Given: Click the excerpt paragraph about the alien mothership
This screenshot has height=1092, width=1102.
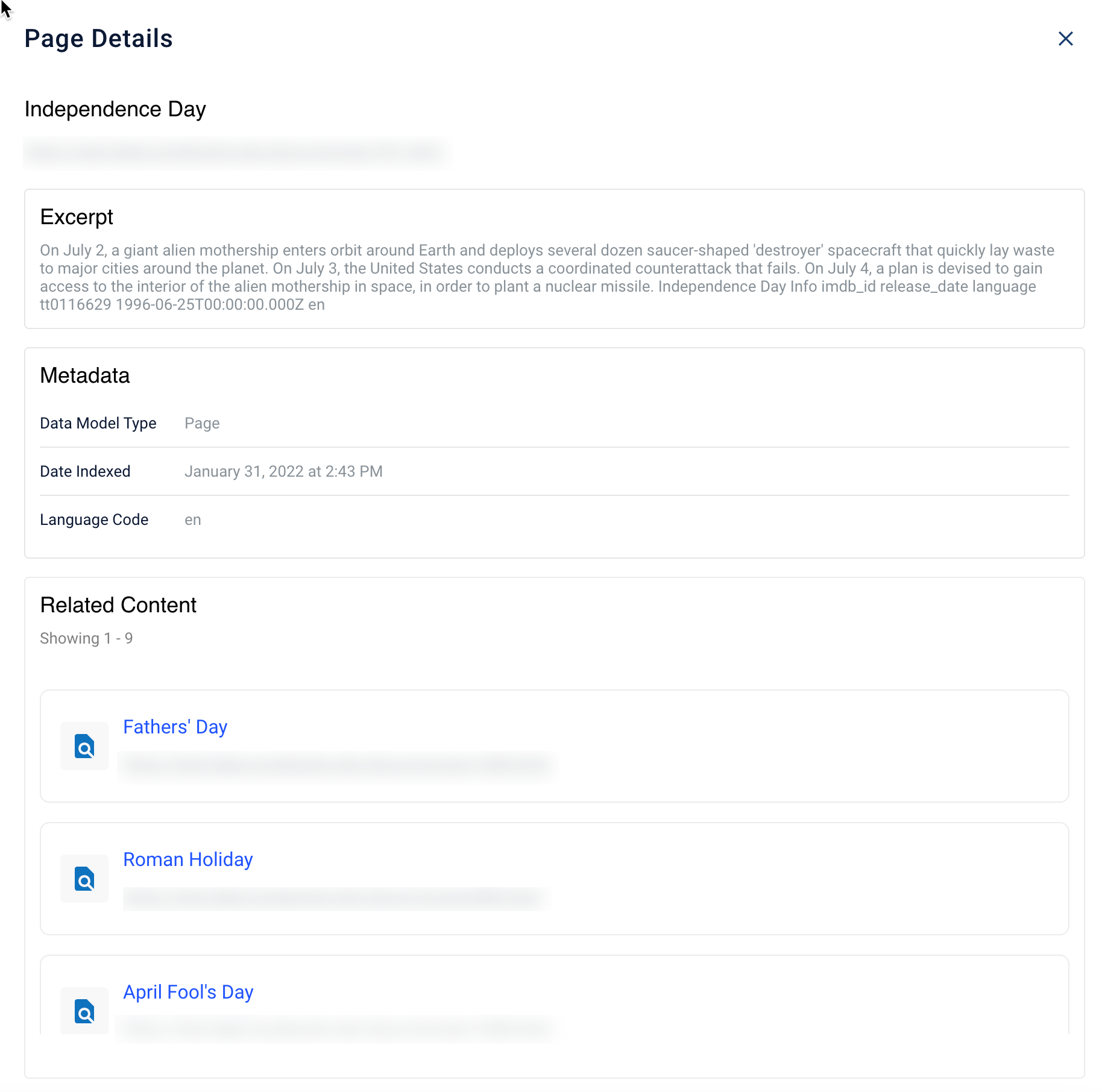Looking at the screenshot, I should pyautogui.click(x=547, y=277).
